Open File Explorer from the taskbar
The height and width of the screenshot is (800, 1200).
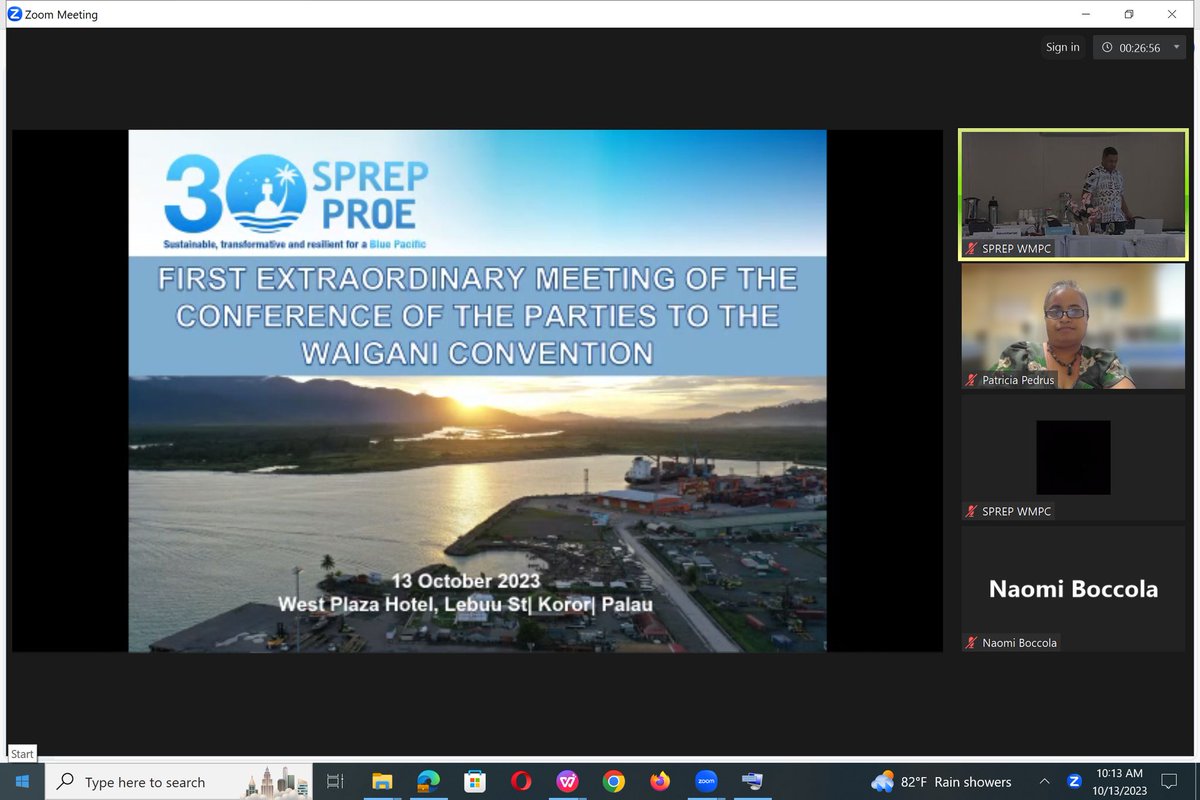382,781
